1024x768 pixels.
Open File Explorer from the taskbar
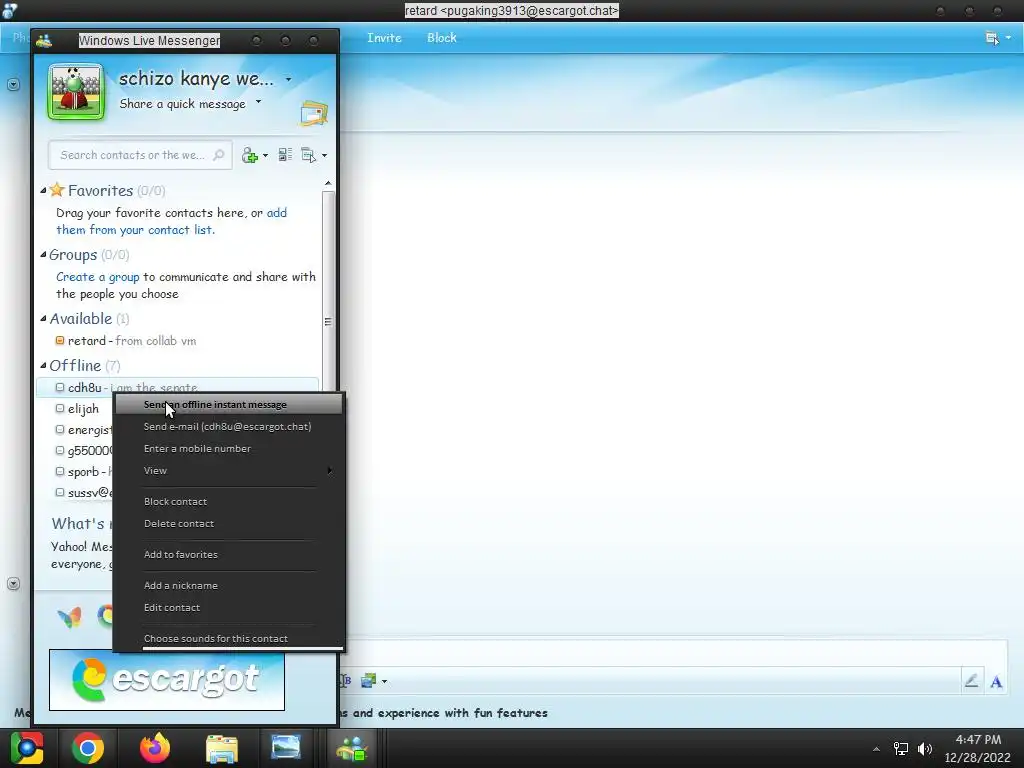[x=222, y=748]
